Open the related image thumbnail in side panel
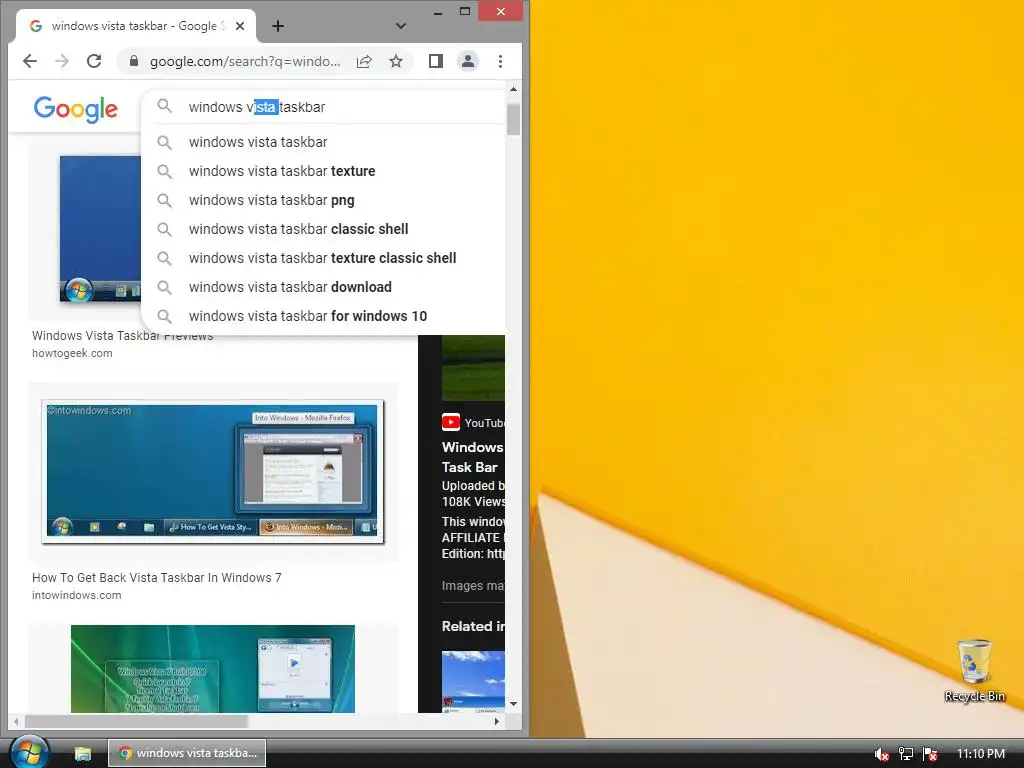 pos(473,682)
